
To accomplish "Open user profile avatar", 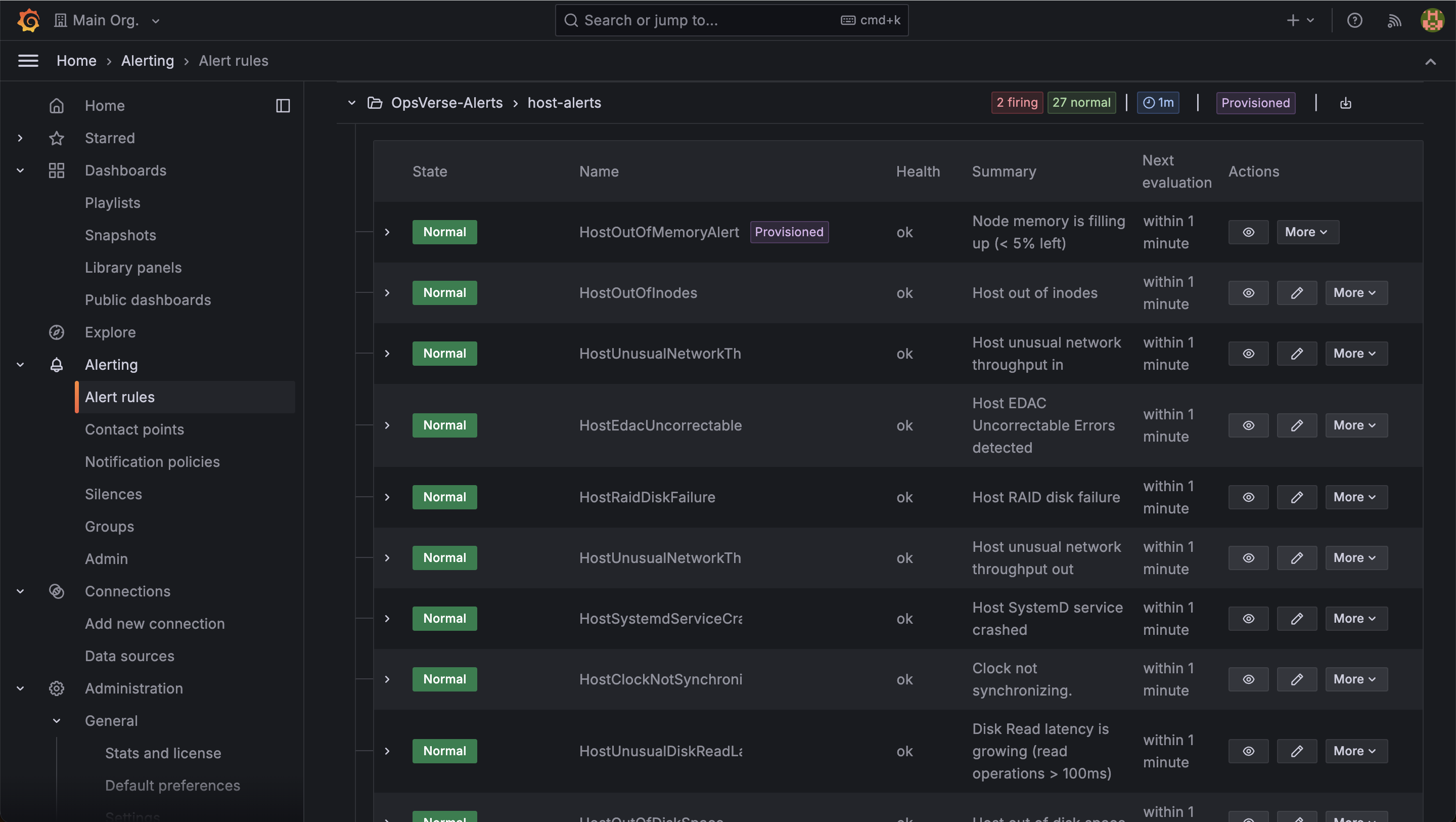I will 1432,20.
